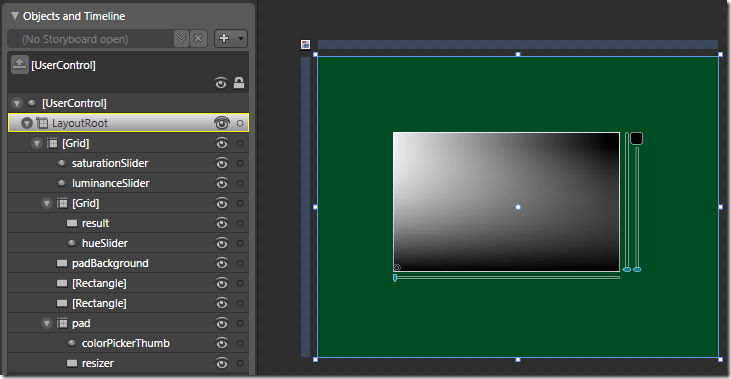The height and width of the screenshot is (379, 731).
Task: Hide hueSlider via its eye icon
Action: click(221, 243)
